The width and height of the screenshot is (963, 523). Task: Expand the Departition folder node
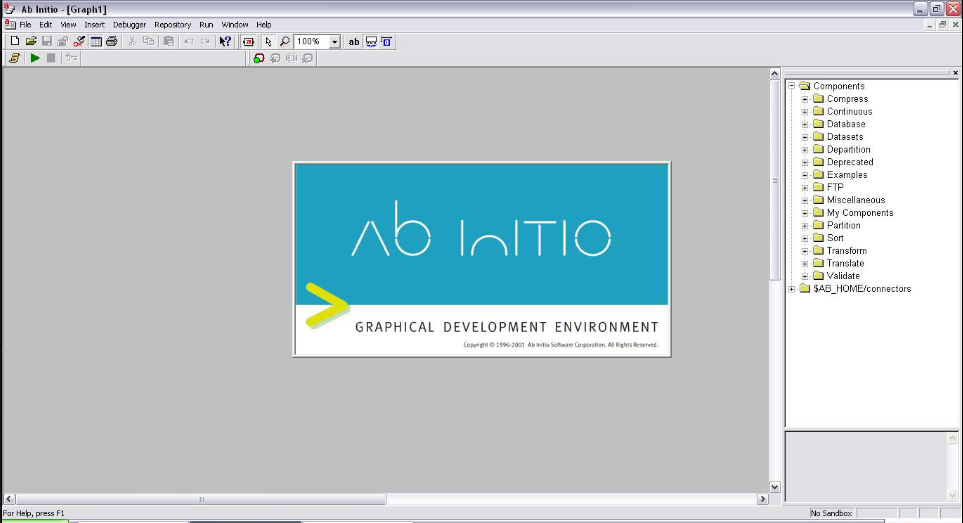[805, 150]
